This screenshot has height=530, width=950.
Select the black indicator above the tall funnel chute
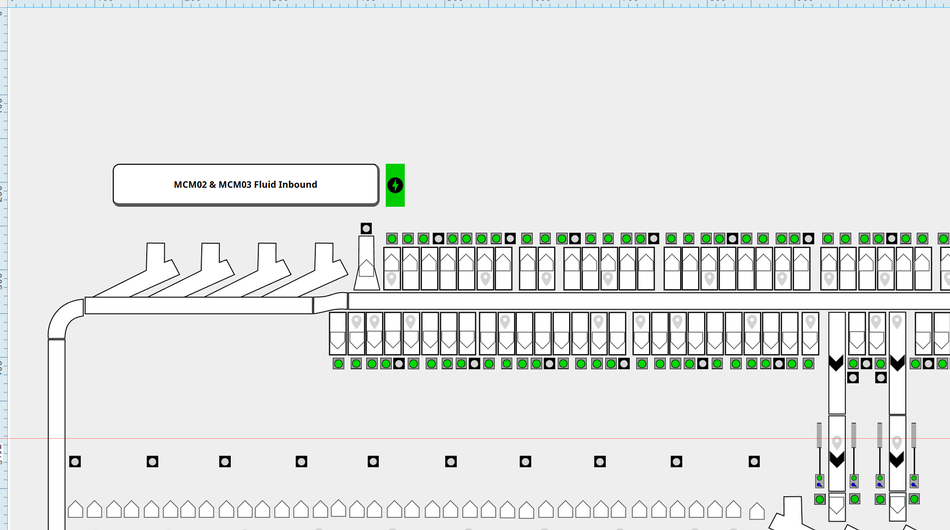pos(366,229)
